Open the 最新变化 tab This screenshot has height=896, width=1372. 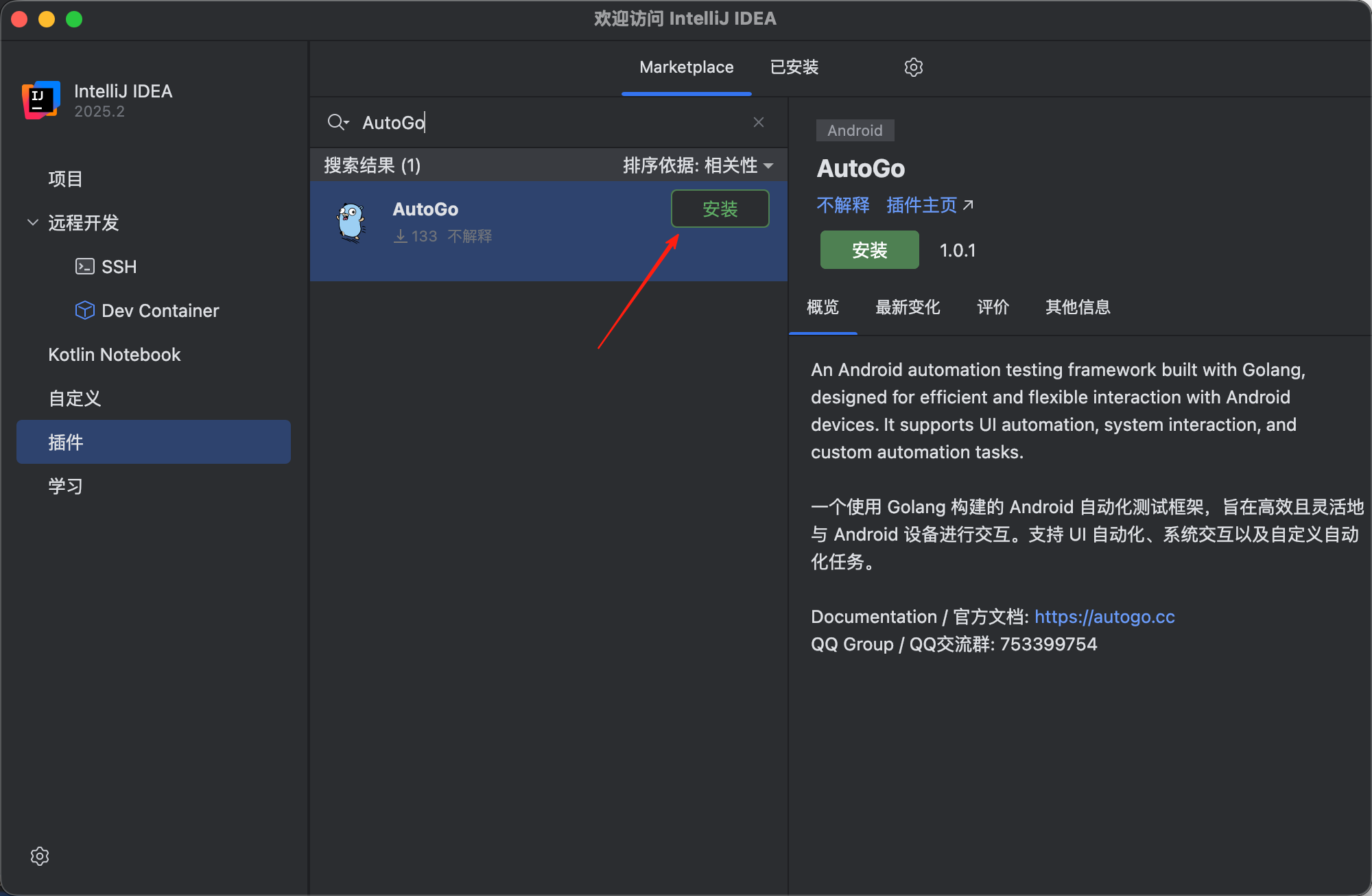[x=908, y=307]
